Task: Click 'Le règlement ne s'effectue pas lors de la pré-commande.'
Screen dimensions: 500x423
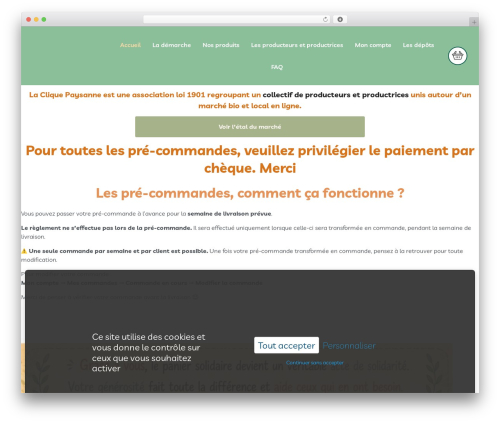Action: pyautogui.click(x=106, y=228)
